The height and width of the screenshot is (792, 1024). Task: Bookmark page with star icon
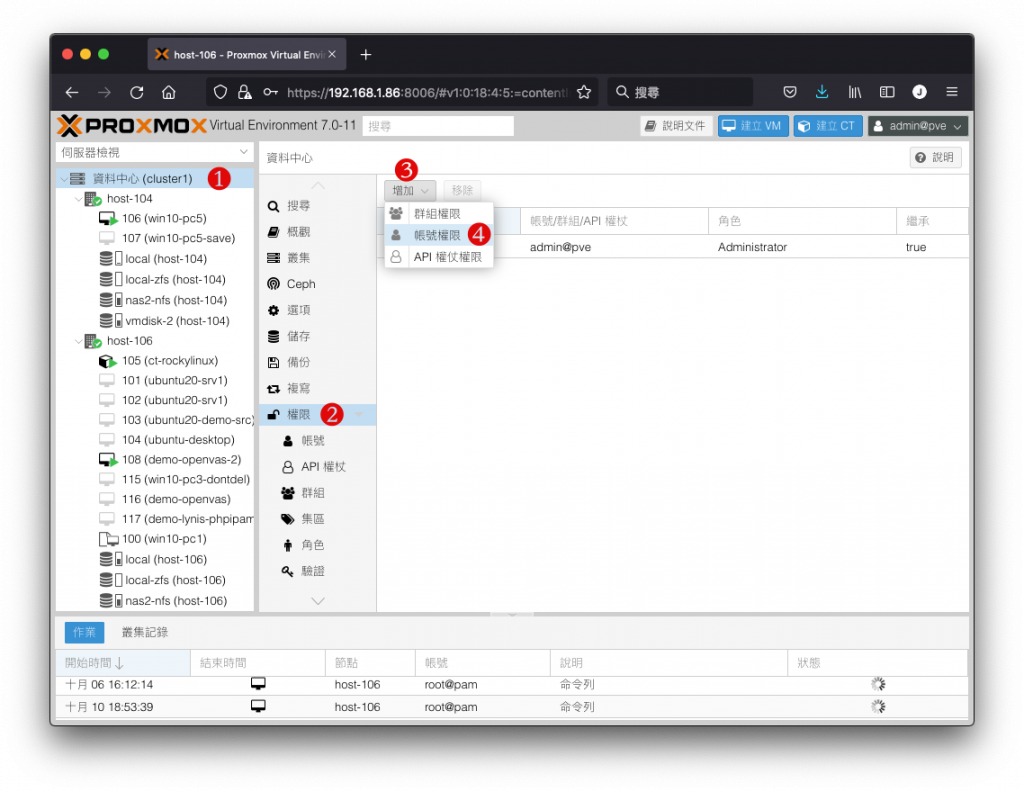point(584,92)
